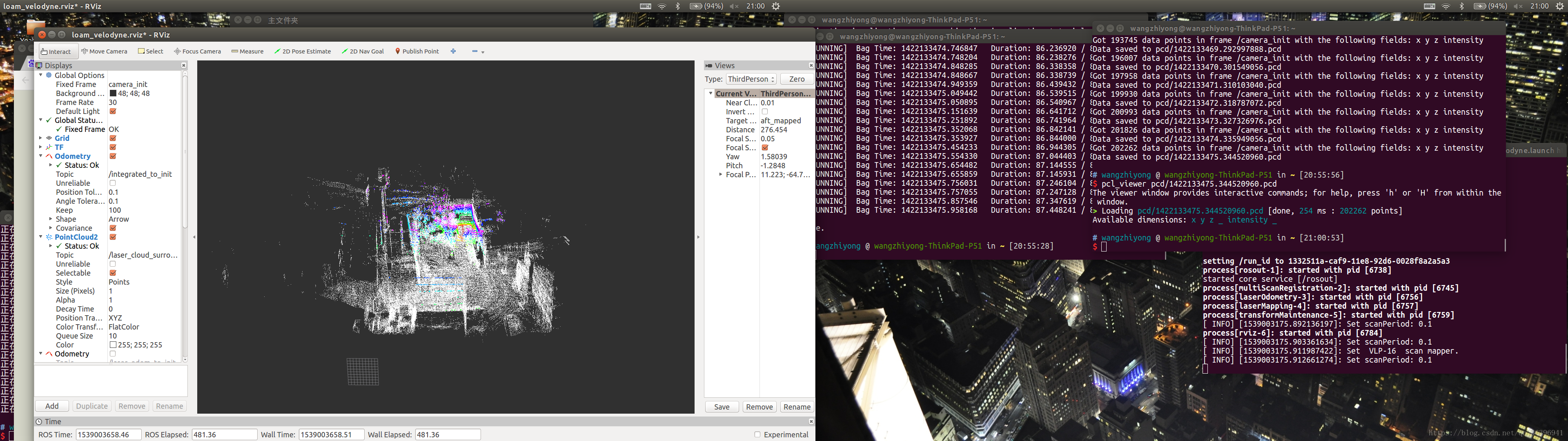Expand the Grid display node
Viewport: 1568px width, 441px height.
[x=41, y=138]
